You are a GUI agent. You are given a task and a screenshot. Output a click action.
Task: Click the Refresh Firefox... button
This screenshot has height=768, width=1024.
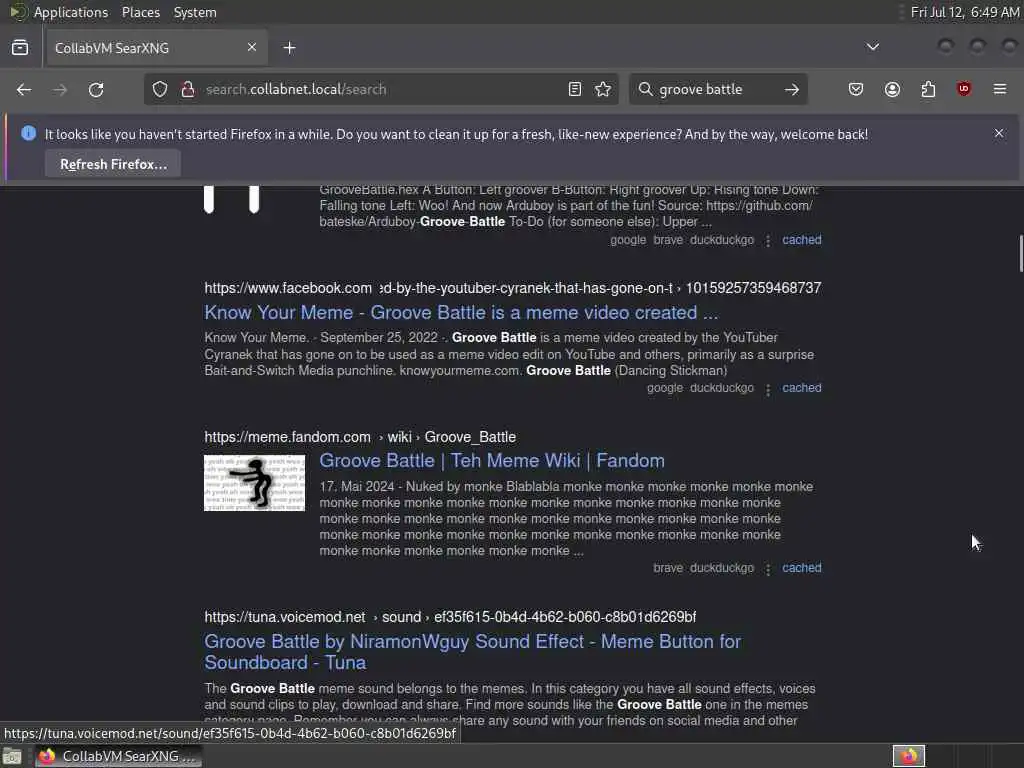click(113, 164)
